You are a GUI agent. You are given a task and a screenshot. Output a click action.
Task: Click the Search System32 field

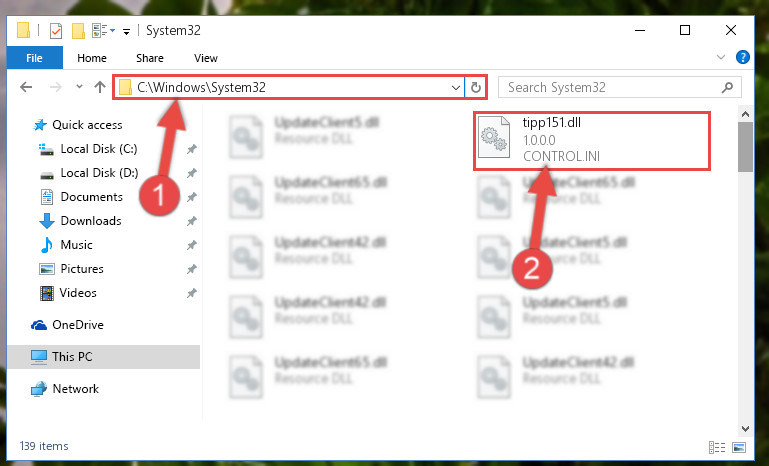pos(612,87)
